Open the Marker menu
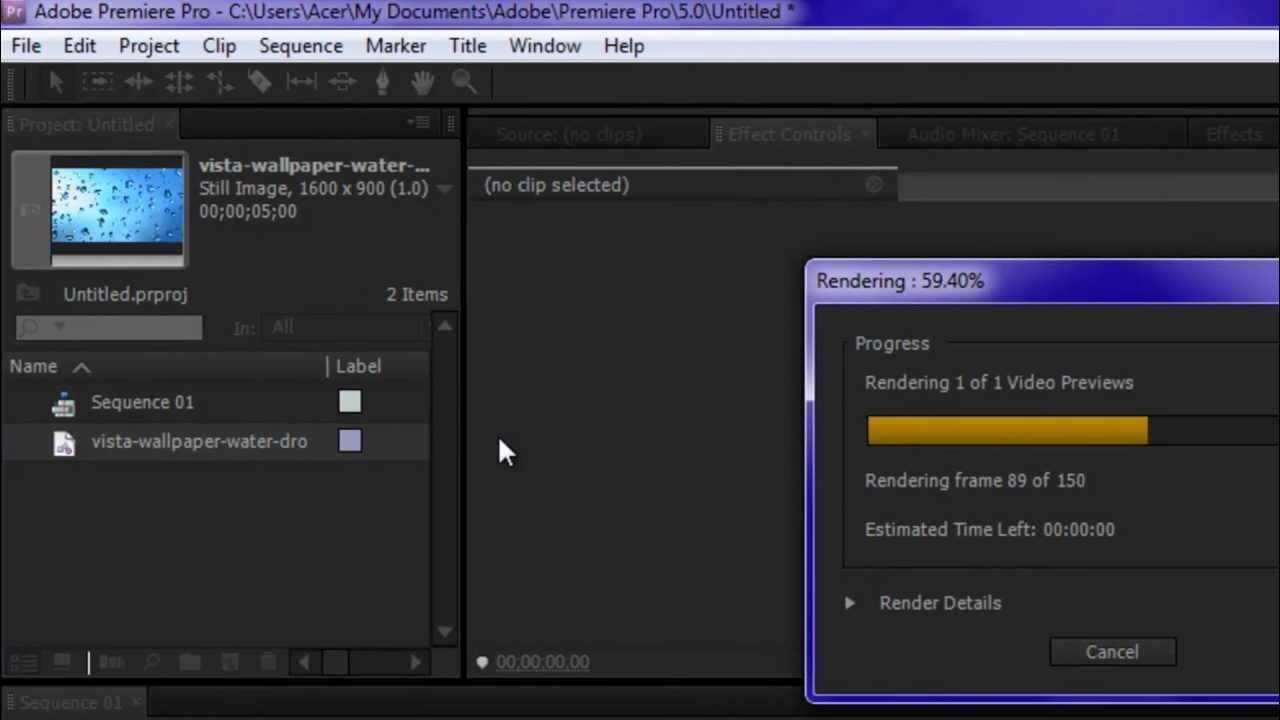Image resolution: width=1280 pixels, height=720 pixels. 396,46
